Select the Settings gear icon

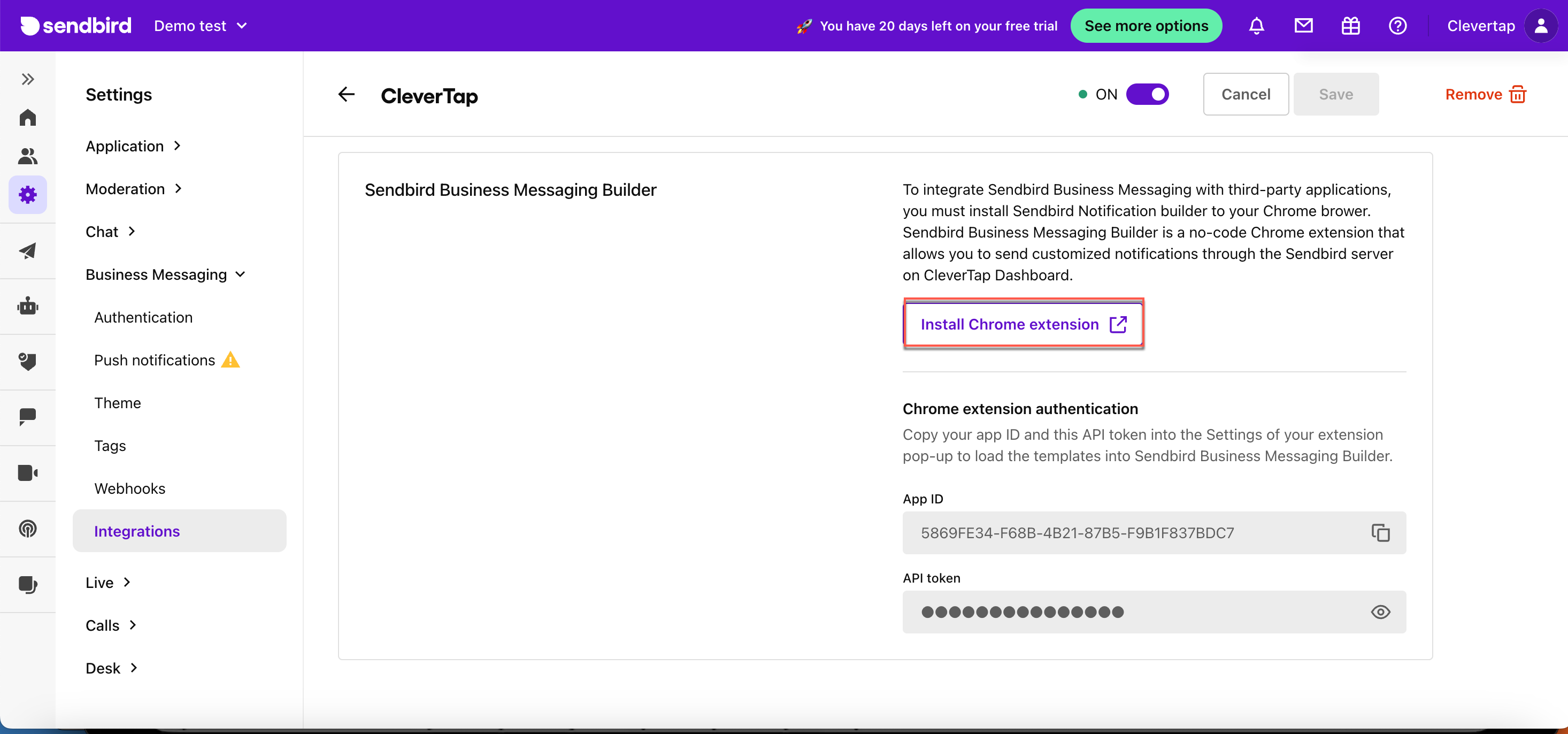[x=27, y=195]
